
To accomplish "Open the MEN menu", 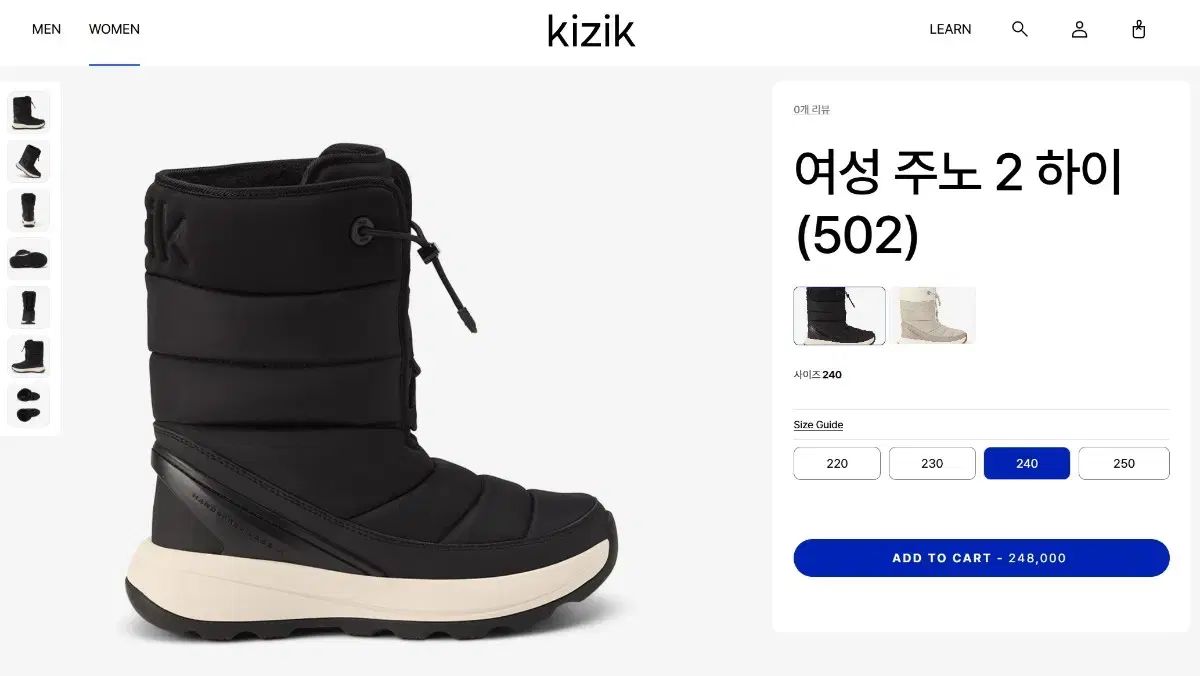I will pyautogui.click(x=46, y=29).
